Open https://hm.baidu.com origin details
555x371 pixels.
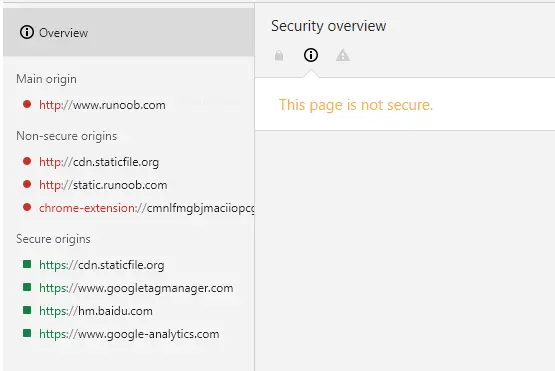96,311
